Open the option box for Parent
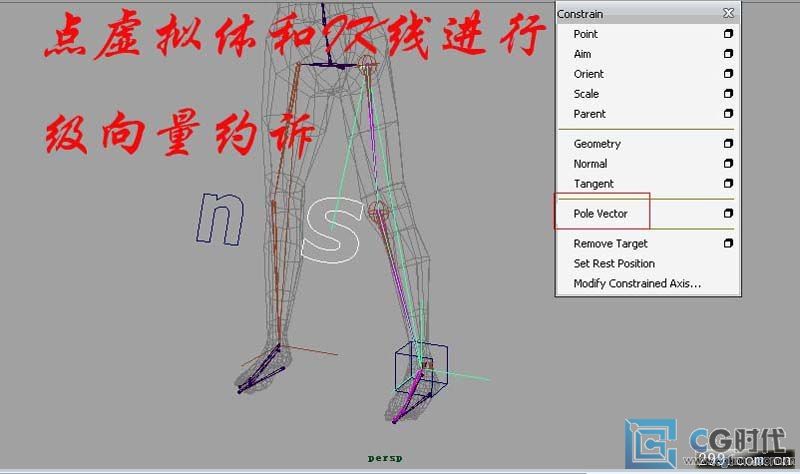This screenshot has height=474, width=800. click(728, 113)
